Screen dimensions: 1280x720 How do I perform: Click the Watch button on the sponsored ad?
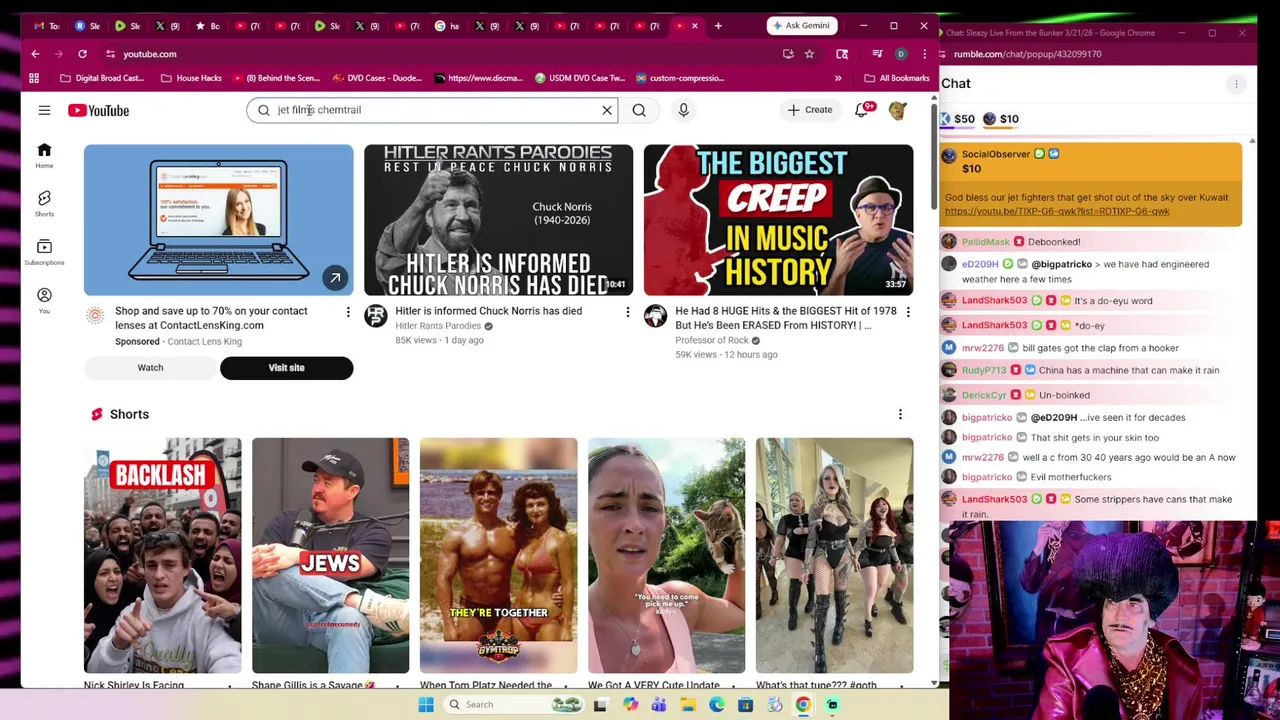pos(150,368)
